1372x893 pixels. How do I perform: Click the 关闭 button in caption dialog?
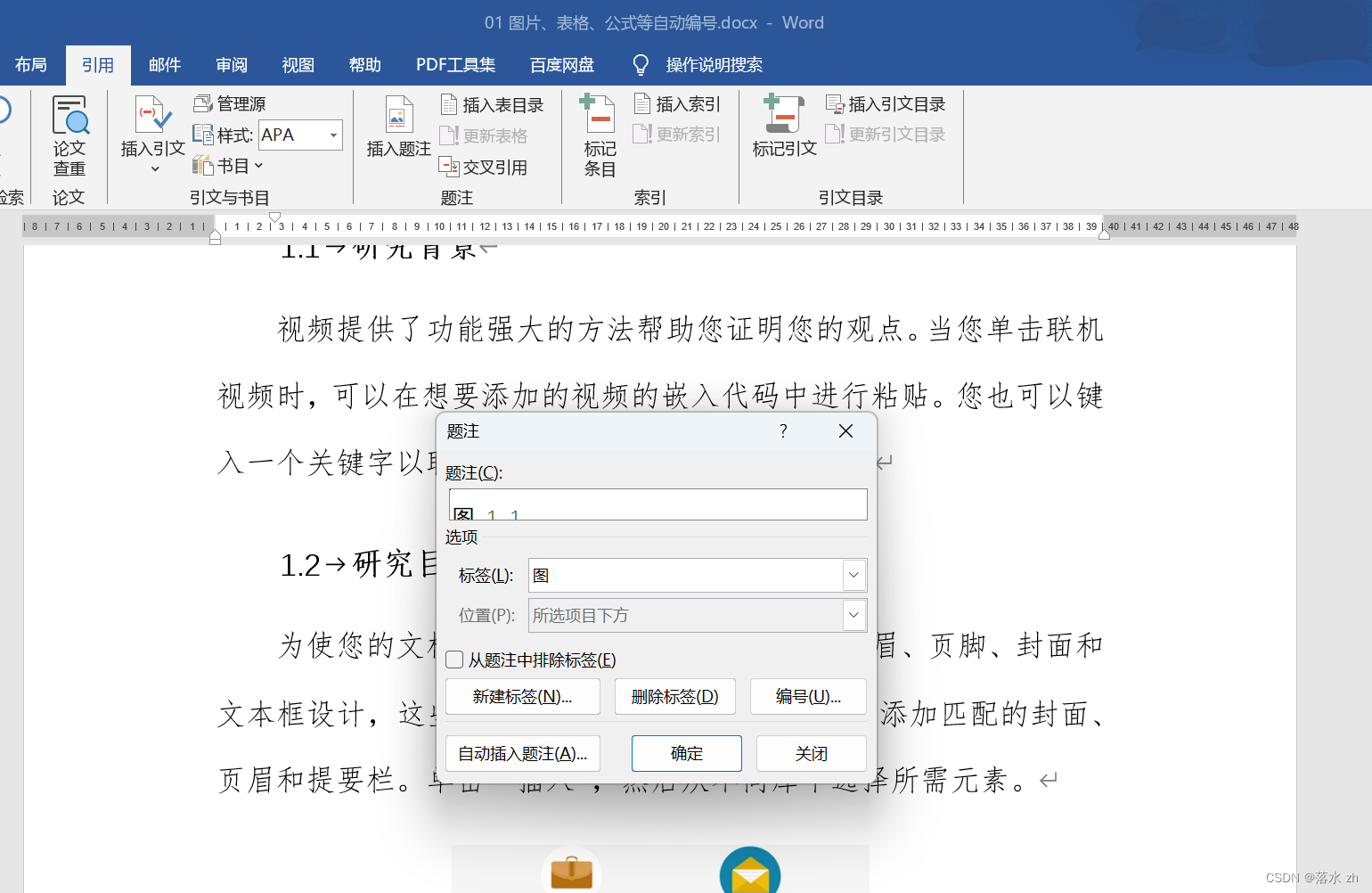point(812,754)
